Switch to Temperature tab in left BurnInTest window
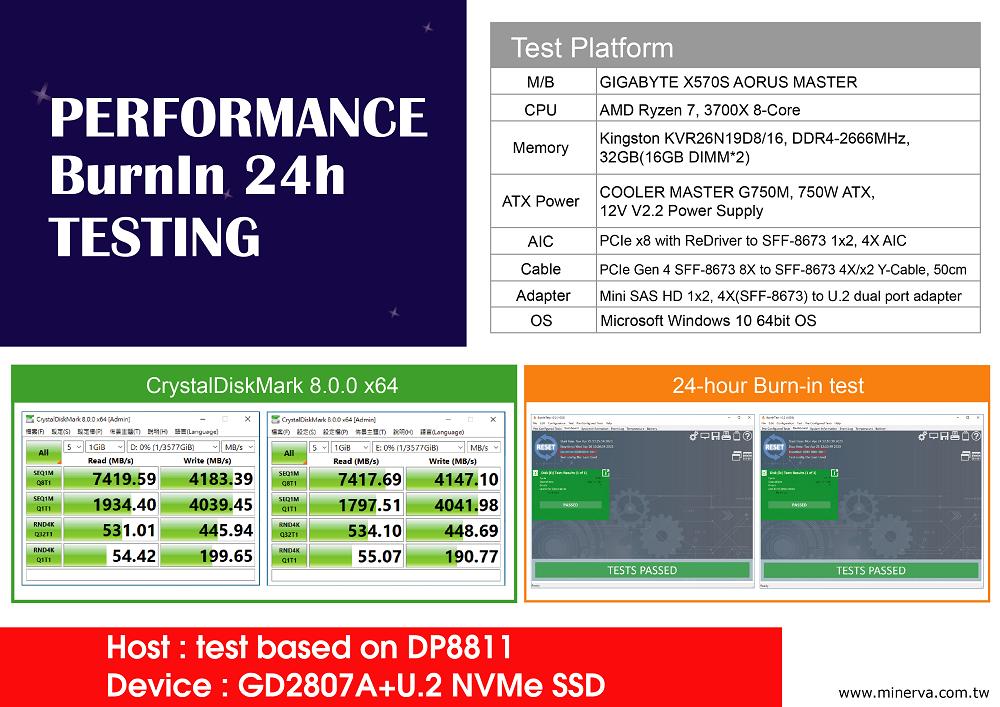The image size is (1000, 707). pos(636,428)
